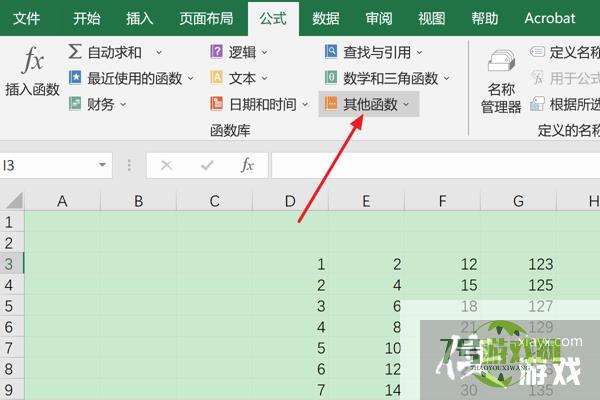Image resolution: width=600 pixels, height=400 pixels.
Task: Select column A header
Action: (x=62, y=201)
